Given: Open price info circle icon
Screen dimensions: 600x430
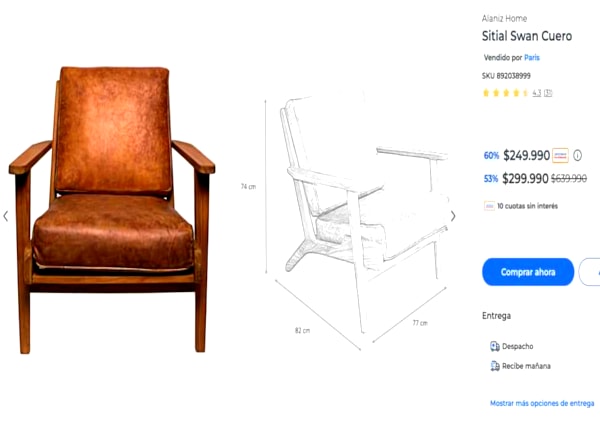Looking at the screenshot, I should [577, 155].
